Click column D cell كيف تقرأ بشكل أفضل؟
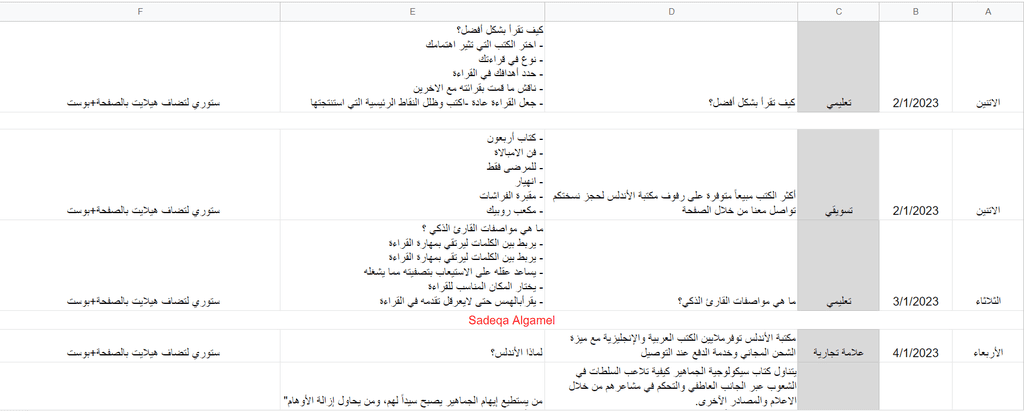Image resolution: width=1024 pixels, height=411 pixels. pos(671,67)
